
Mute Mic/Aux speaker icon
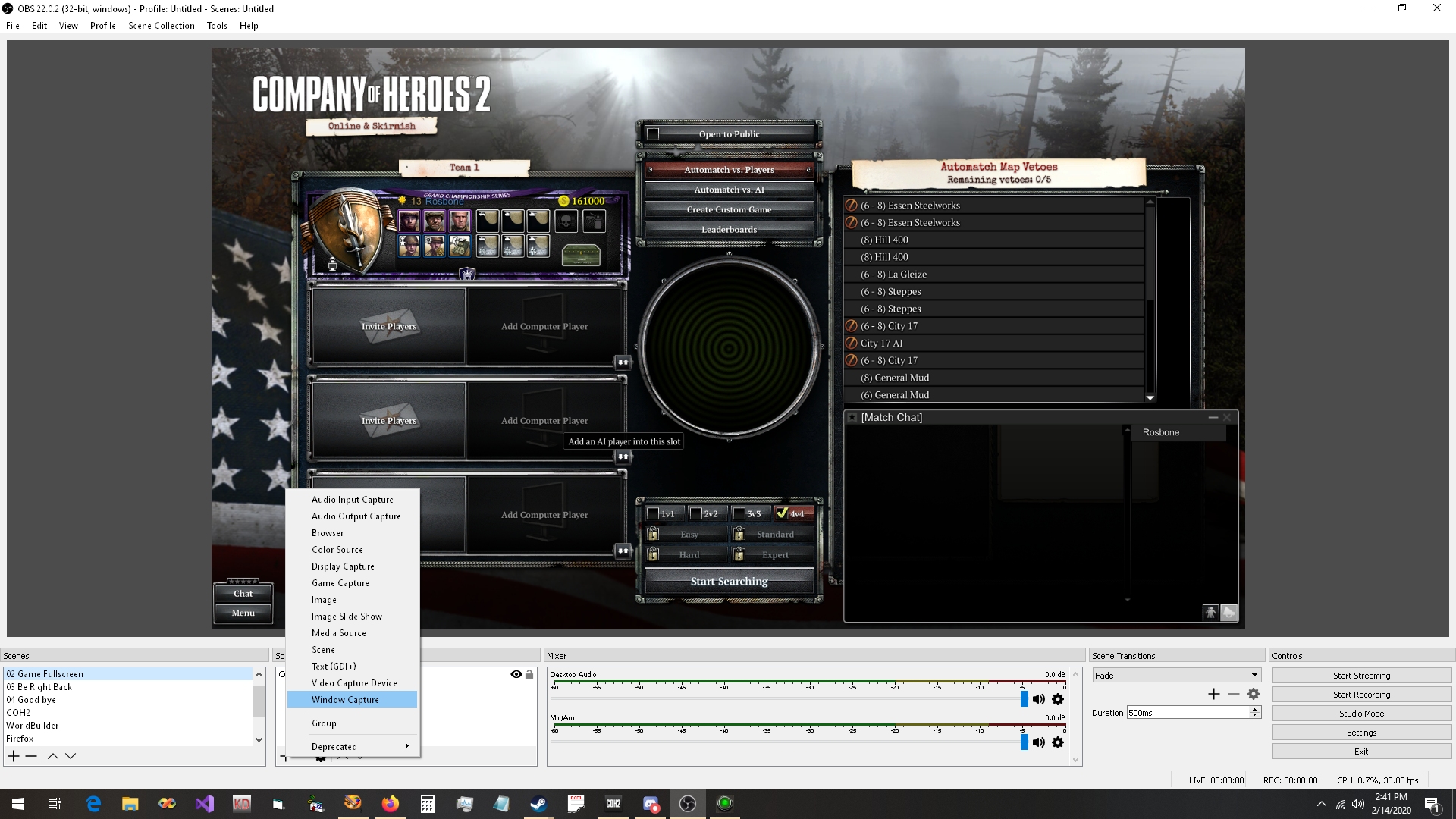1038,742
